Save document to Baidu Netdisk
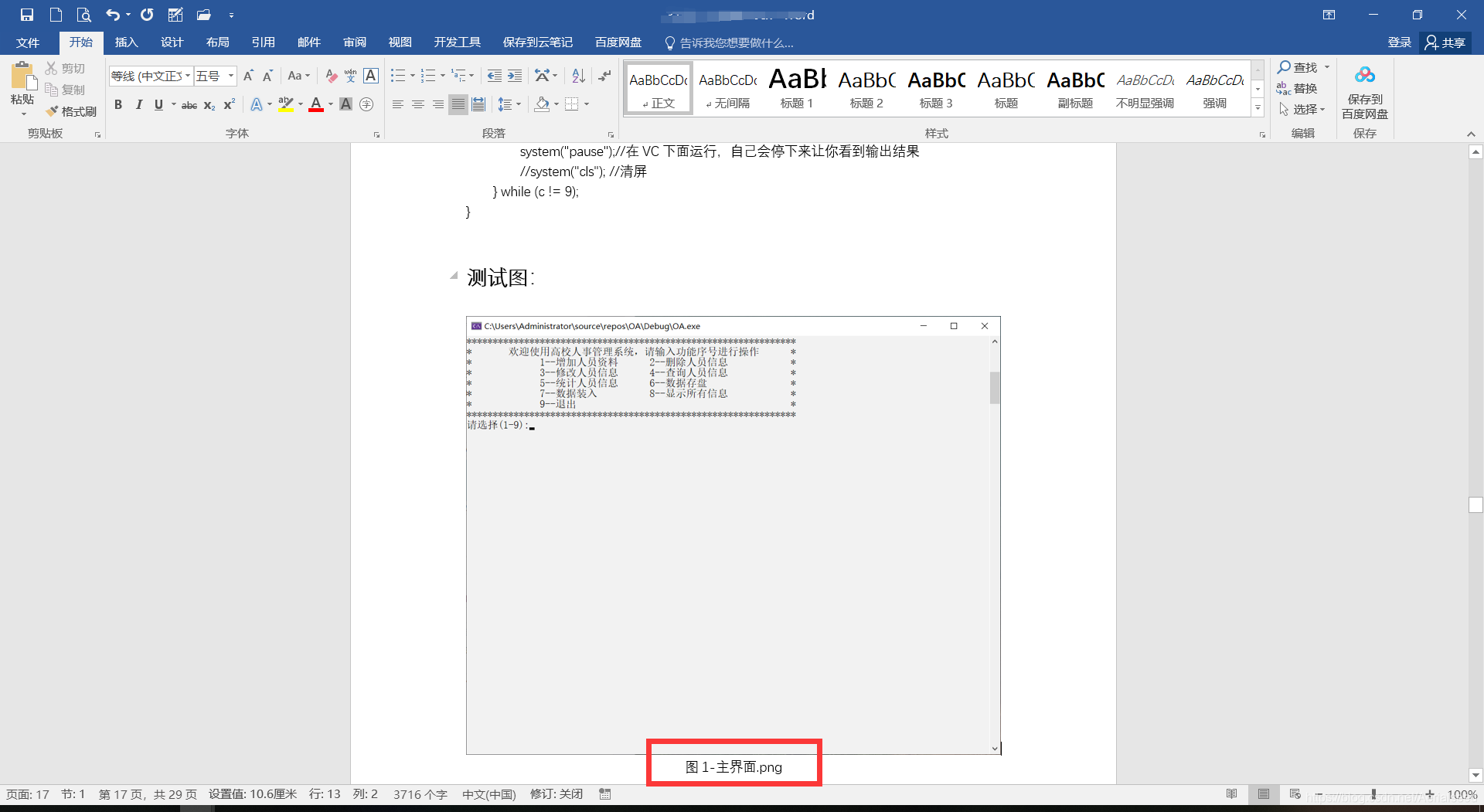The height and width of the screenshot is (812, 1484). click(x=1365, y=92)
